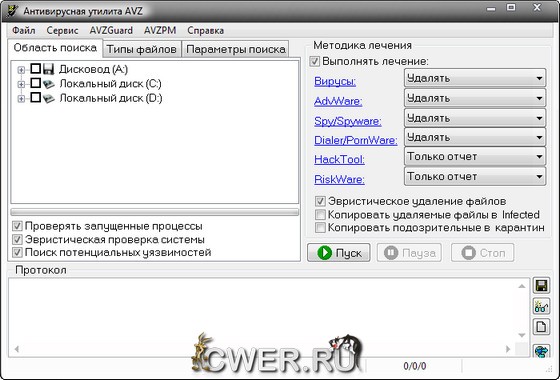Image resolution: width=560 pixels, height=380 pixels.
Task: Select the Дисковод (A:) label
Action: [x=93, y=69]
